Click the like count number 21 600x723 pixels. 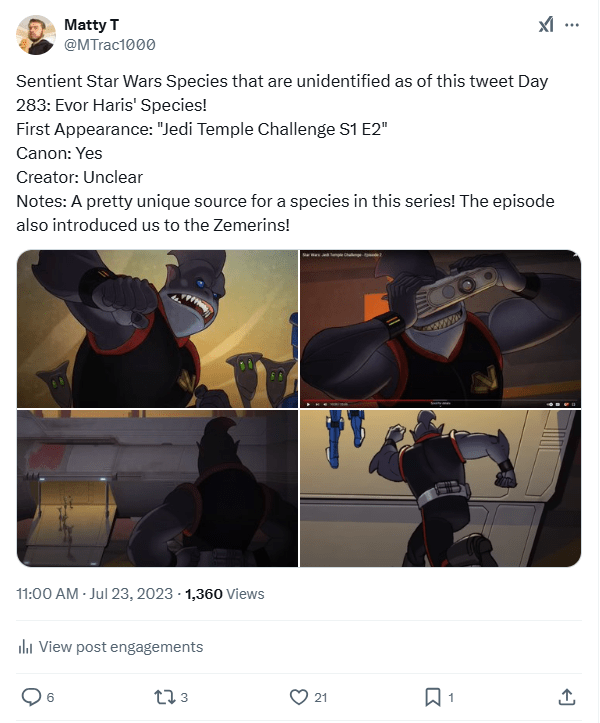(x=321, y=697)
